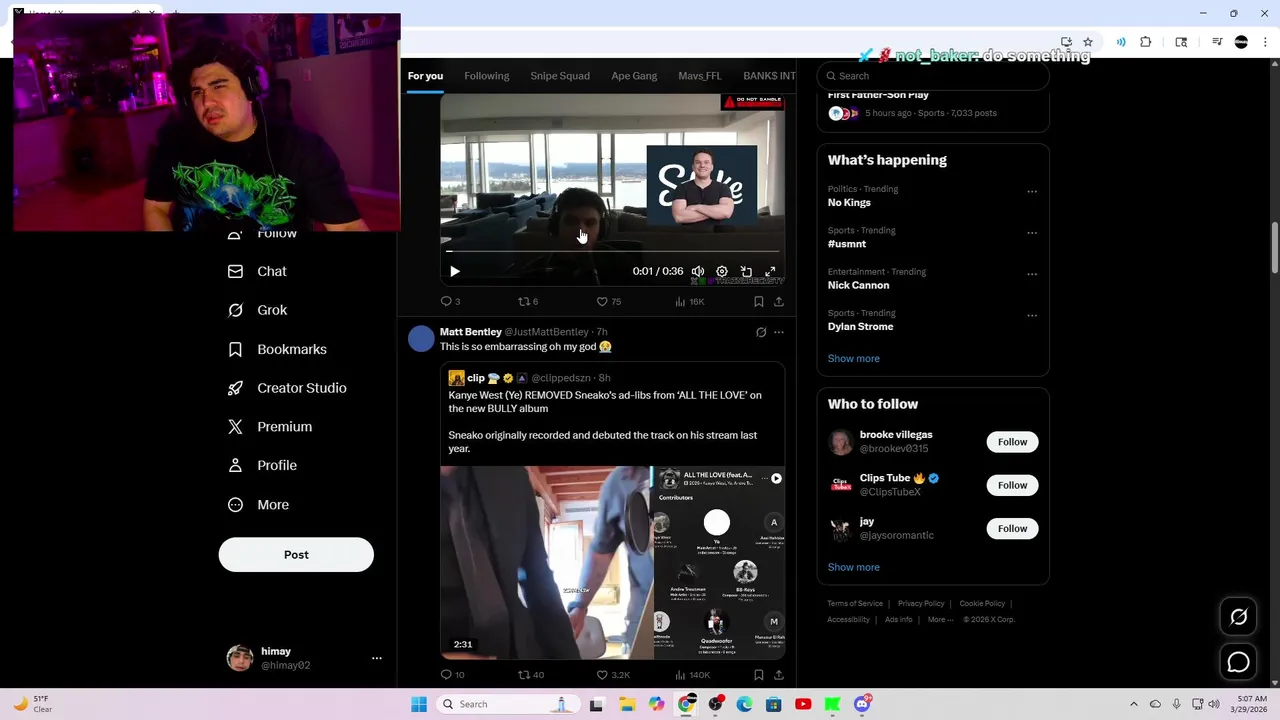
Task: Open options for No Kings trend
Action: coord(1032,191)
